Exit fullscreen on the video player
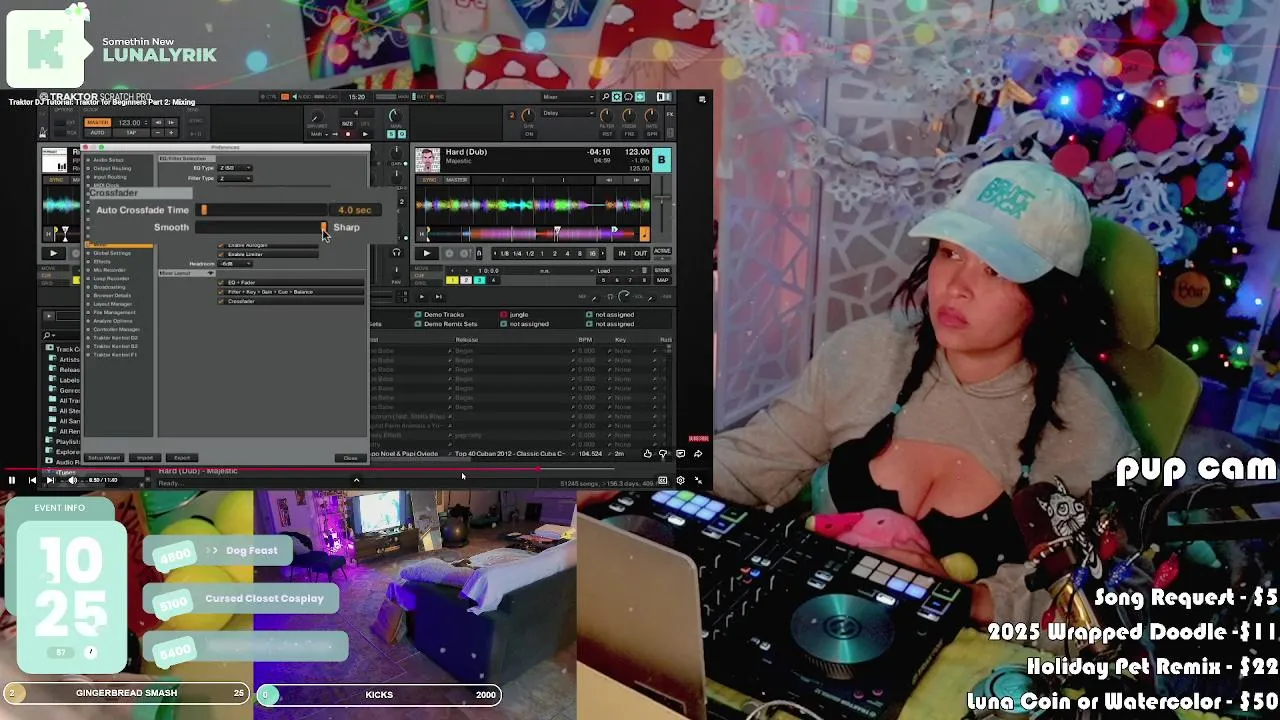 click(698, 480)
